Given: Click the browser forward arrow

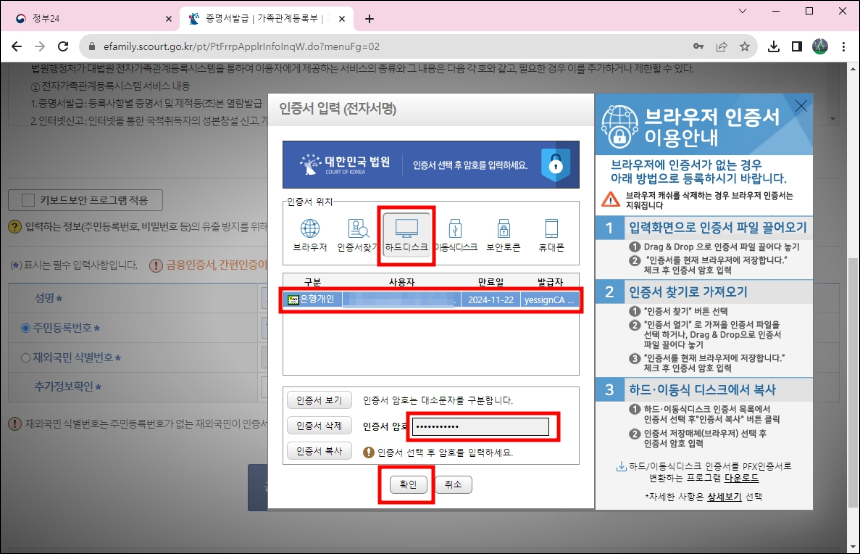Looking at the screenshot, I should [x=39, y=47].
